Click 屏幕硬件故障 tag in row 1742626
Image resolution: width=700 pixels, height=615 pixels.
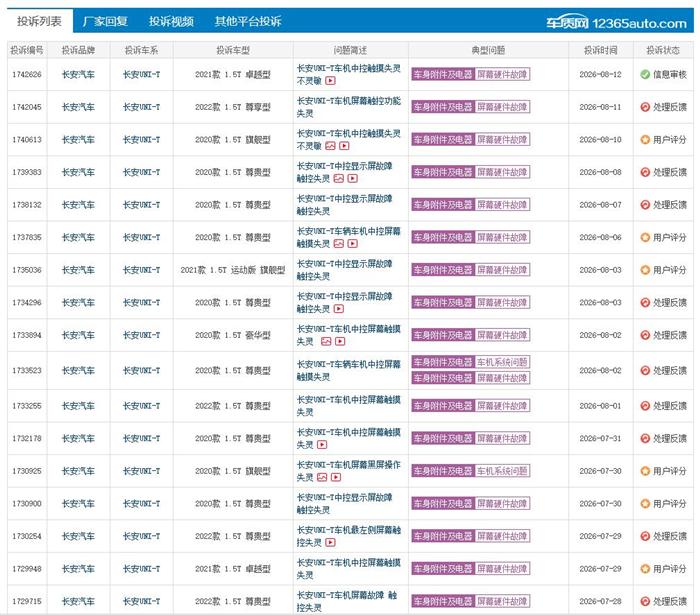point(502,75)
